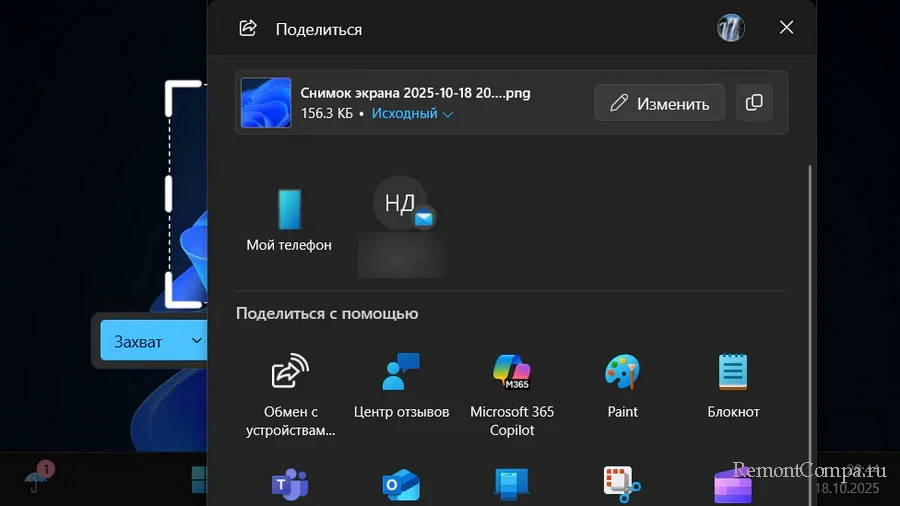Share via Microsoft Teams icon

point(290,485)
